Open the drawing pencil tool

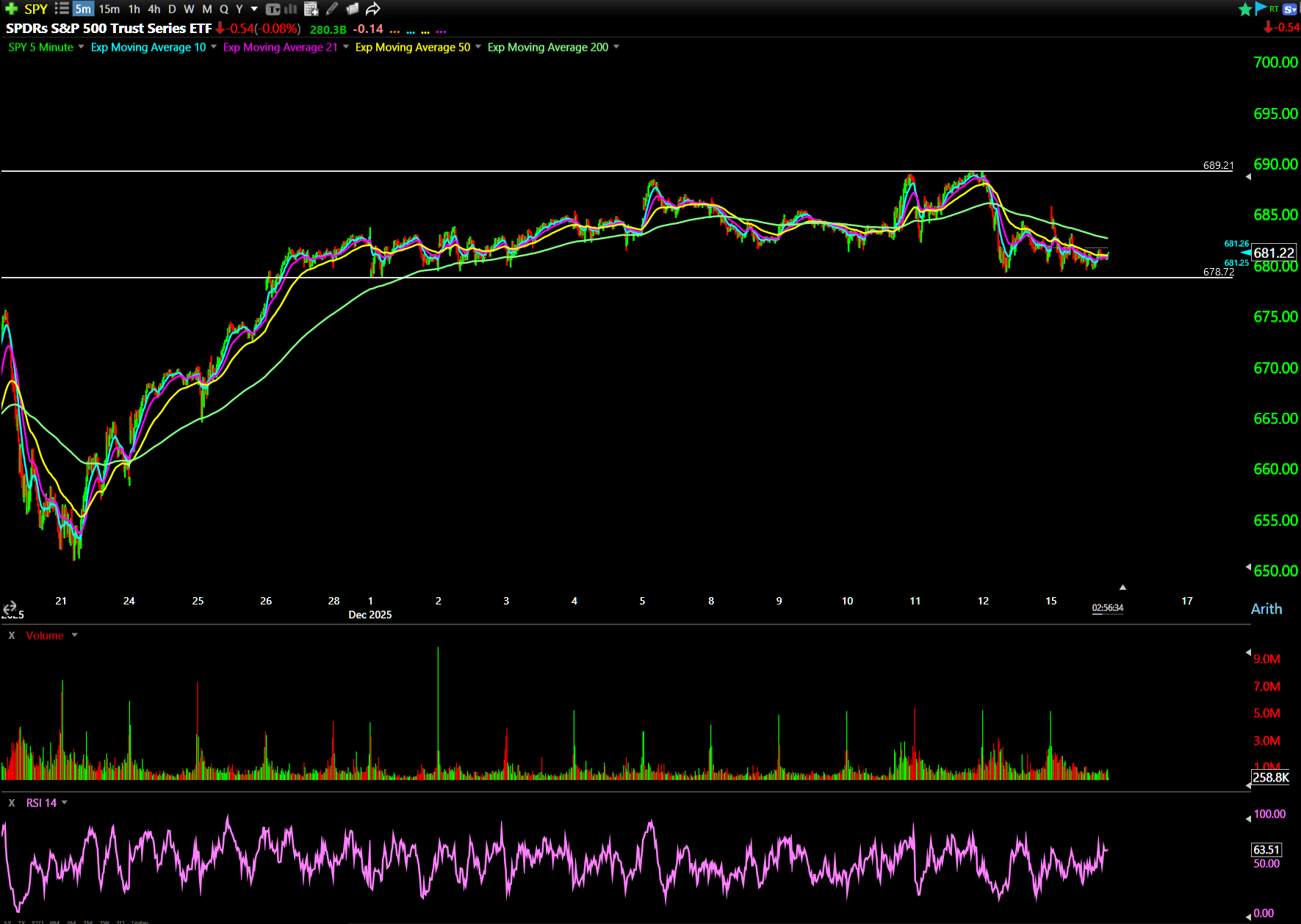pyautogui.click(x=332, y=9)
